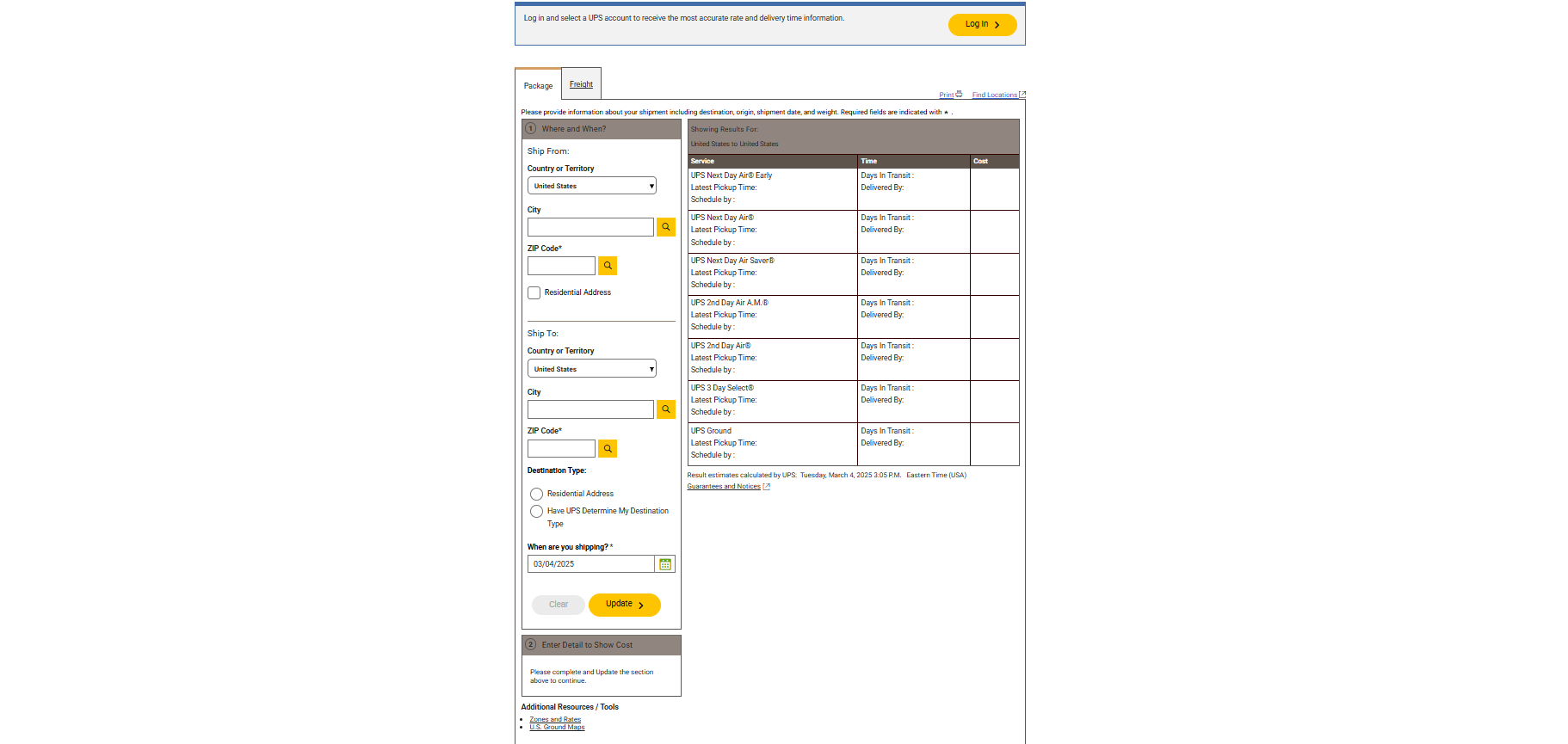Click the Cost column header
The image size is (1568, 744).
(995, 162)
